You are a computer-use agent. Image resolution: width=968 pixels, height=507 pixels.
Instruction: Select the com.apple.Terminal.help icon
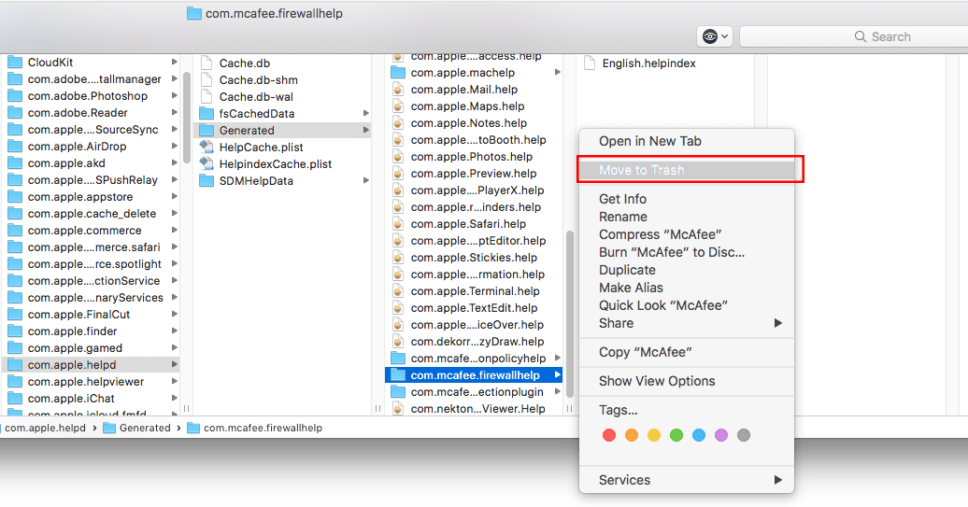coord(398,291)
